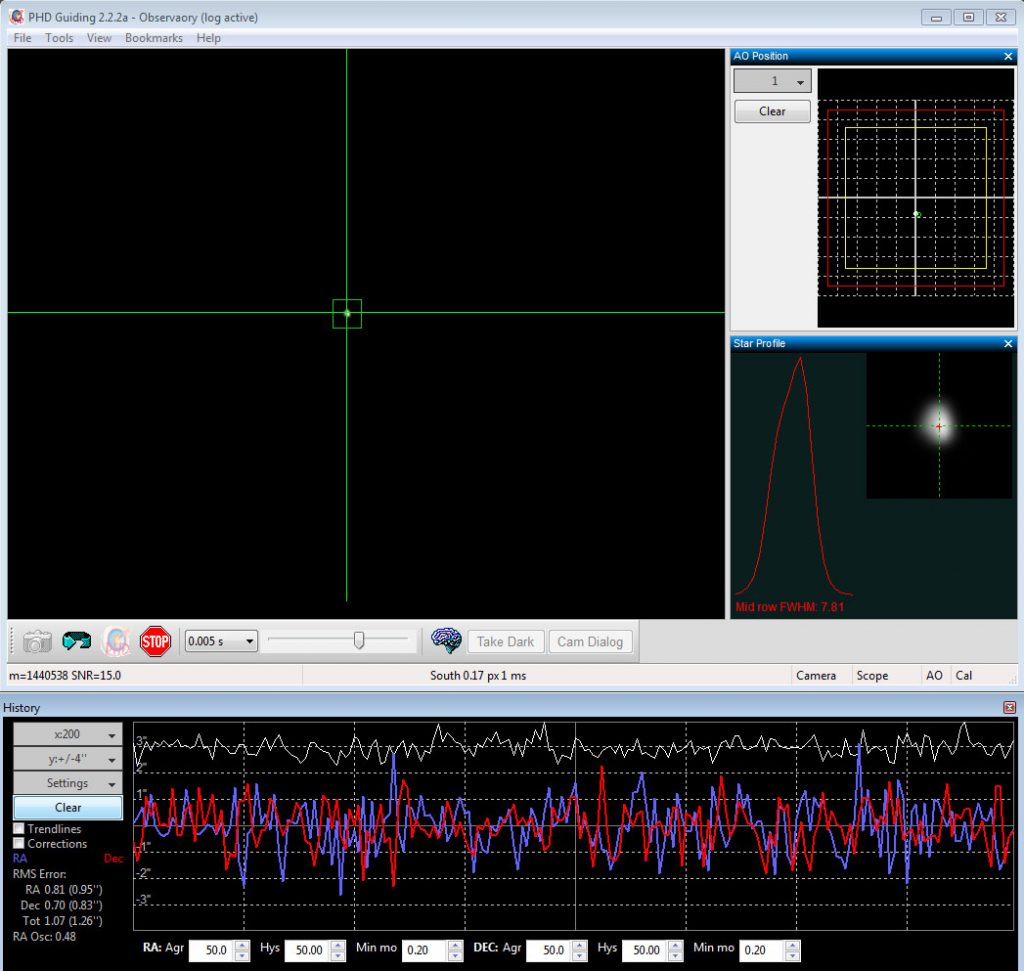Open the x200 scale dropdown
This screenshot has height=971, width=1024.
click(x=67, y=734)
